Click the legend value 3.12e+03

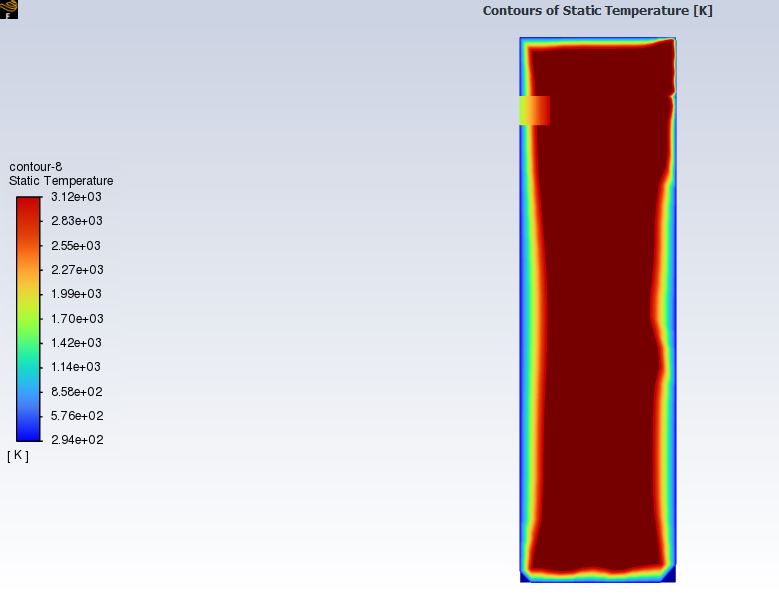[x=77, y=197]
